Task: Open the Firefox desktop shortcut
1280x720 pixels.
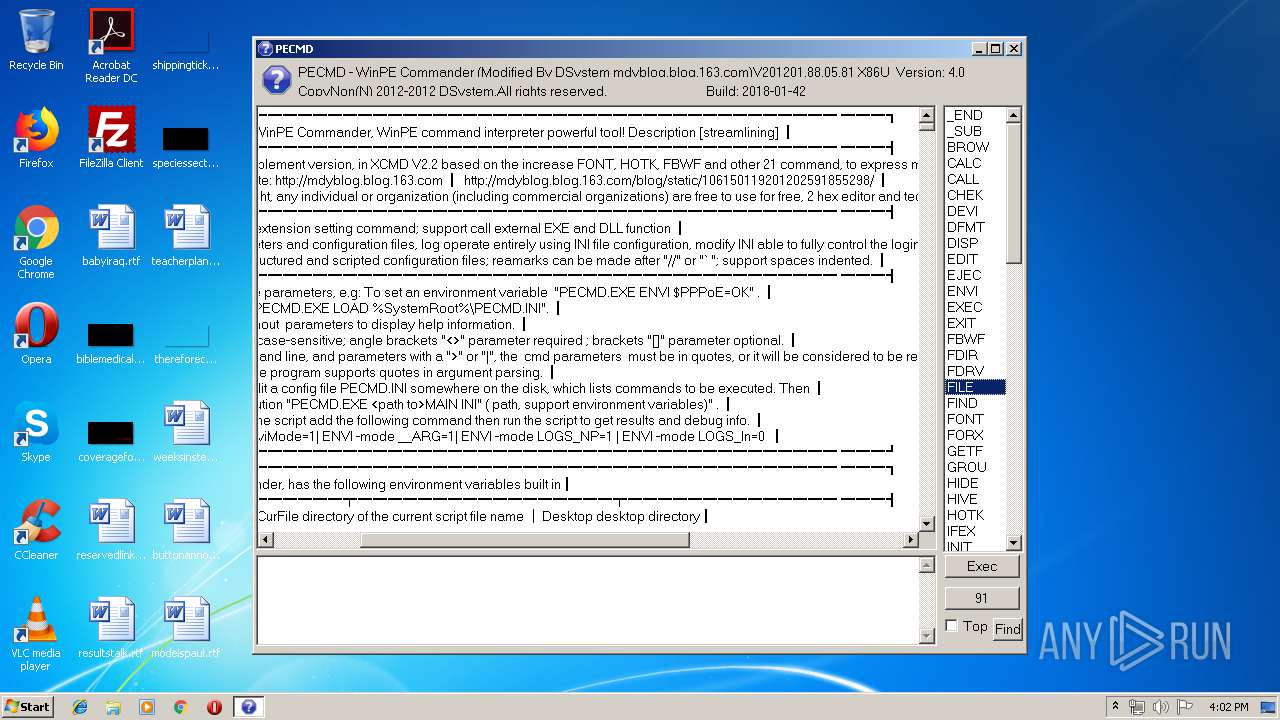Action: tap(36, 138)
